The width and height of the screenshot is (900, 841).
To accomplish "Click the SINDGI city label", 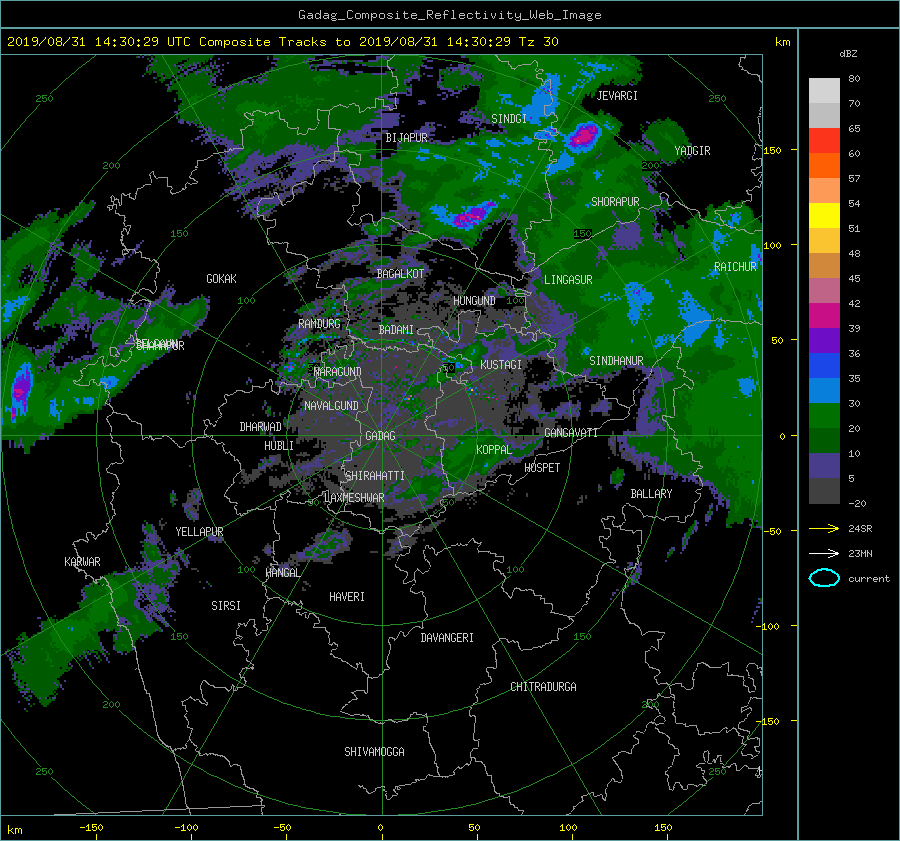I will (509, 119).
